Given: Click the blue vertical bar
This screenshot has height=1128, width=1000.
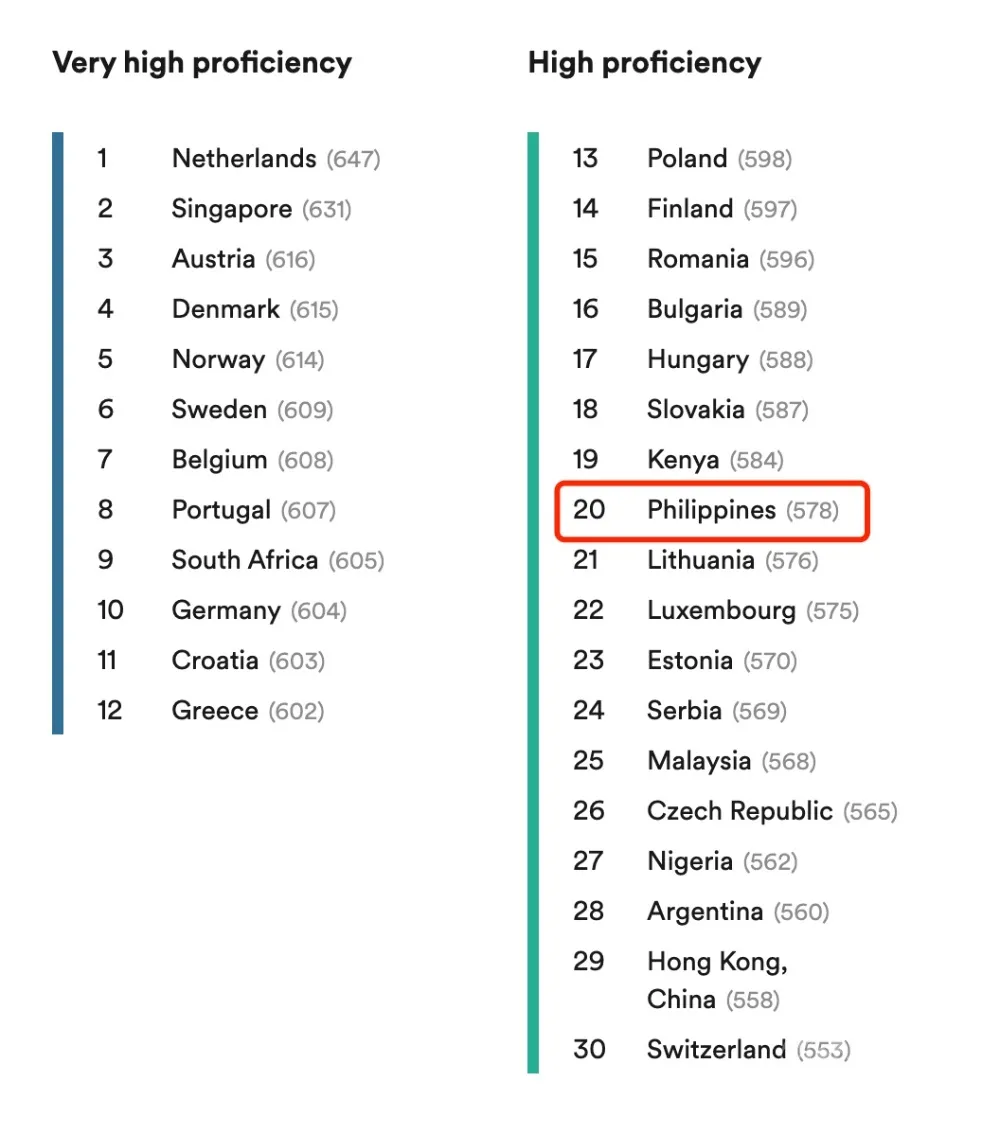Looking at the screenshot, I should [x=58, y=433].
